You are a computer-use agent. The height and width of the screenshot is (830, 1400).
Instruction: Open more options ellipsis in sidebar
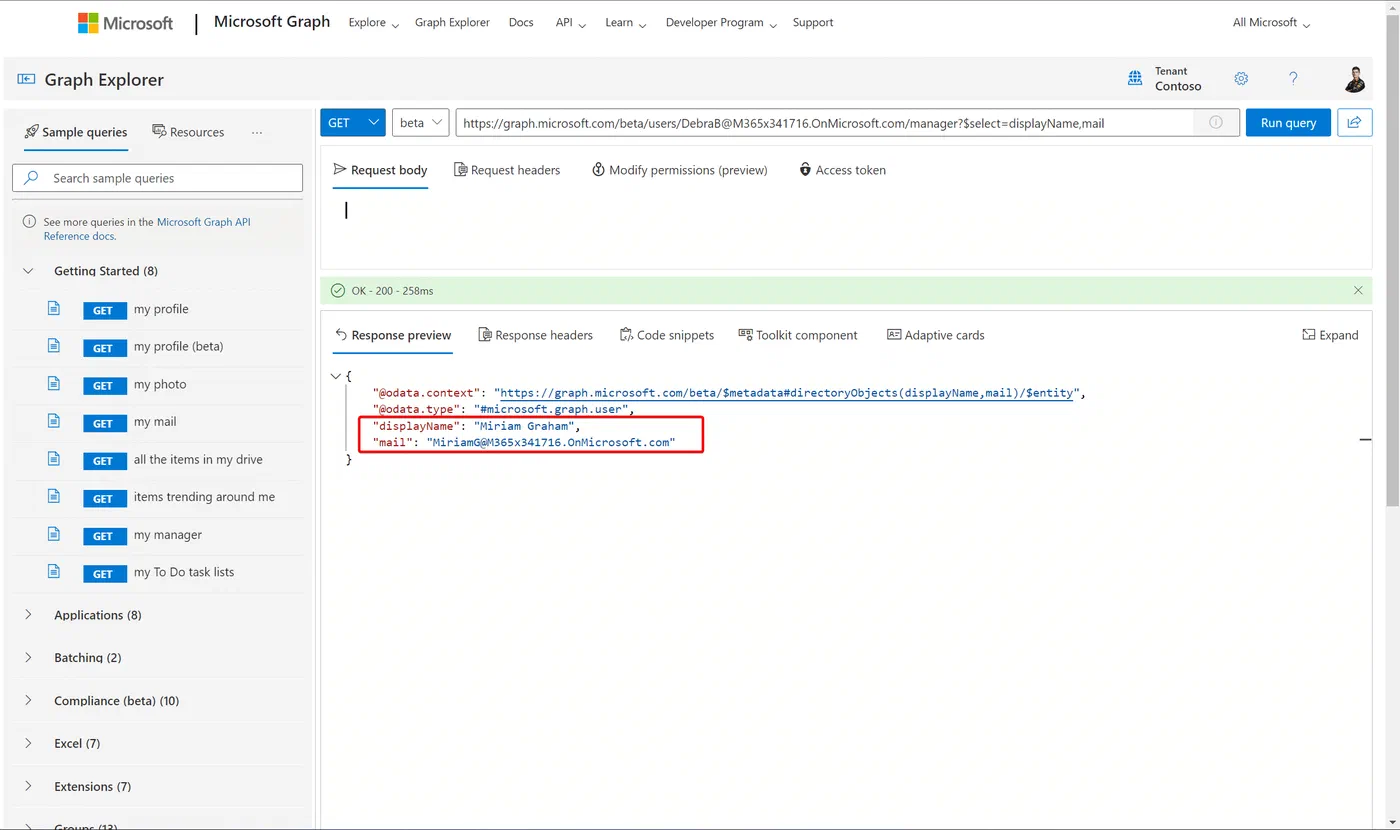(257, 132)
